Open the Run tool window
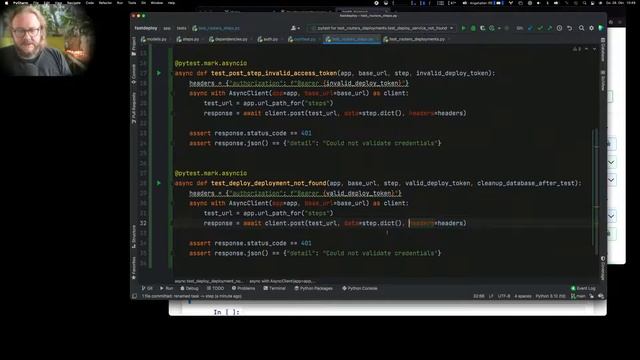This screenshot has height=360, width=640. click(x=167, y=288)
